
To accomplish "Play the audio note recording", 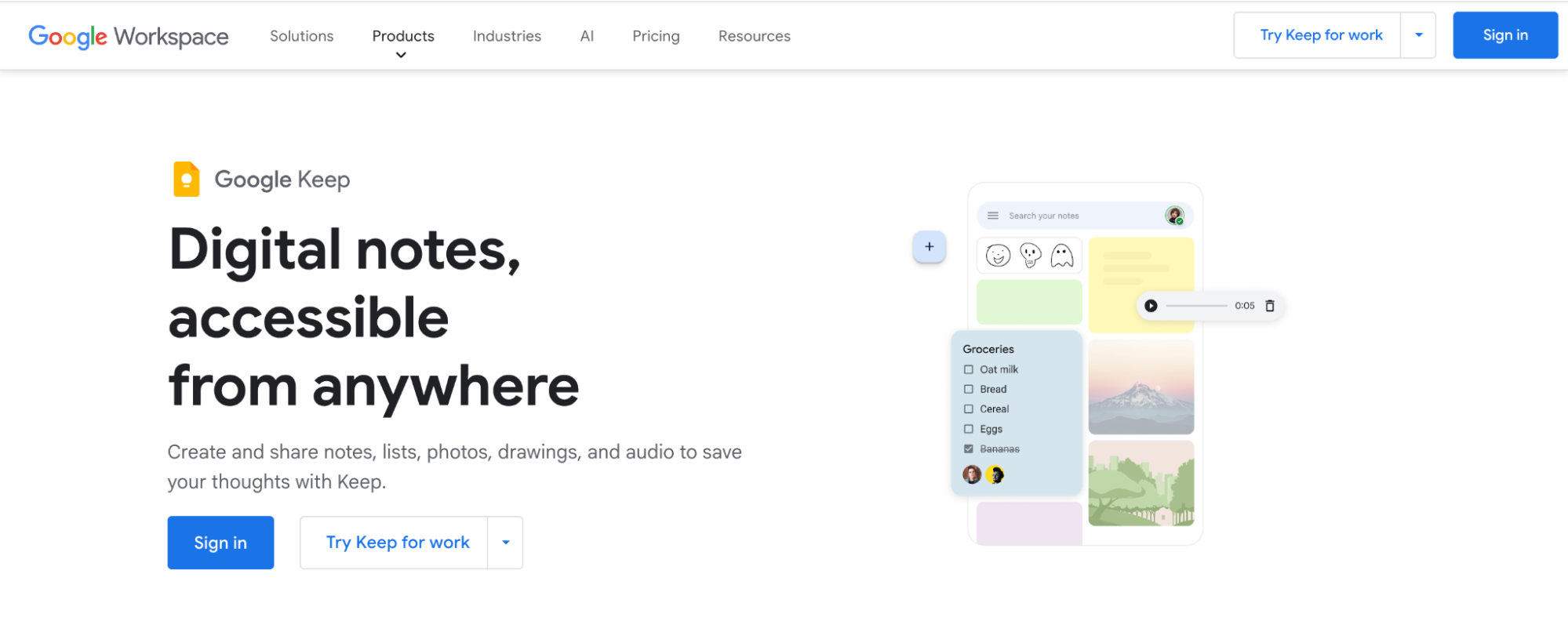I will coord(1151,306).
